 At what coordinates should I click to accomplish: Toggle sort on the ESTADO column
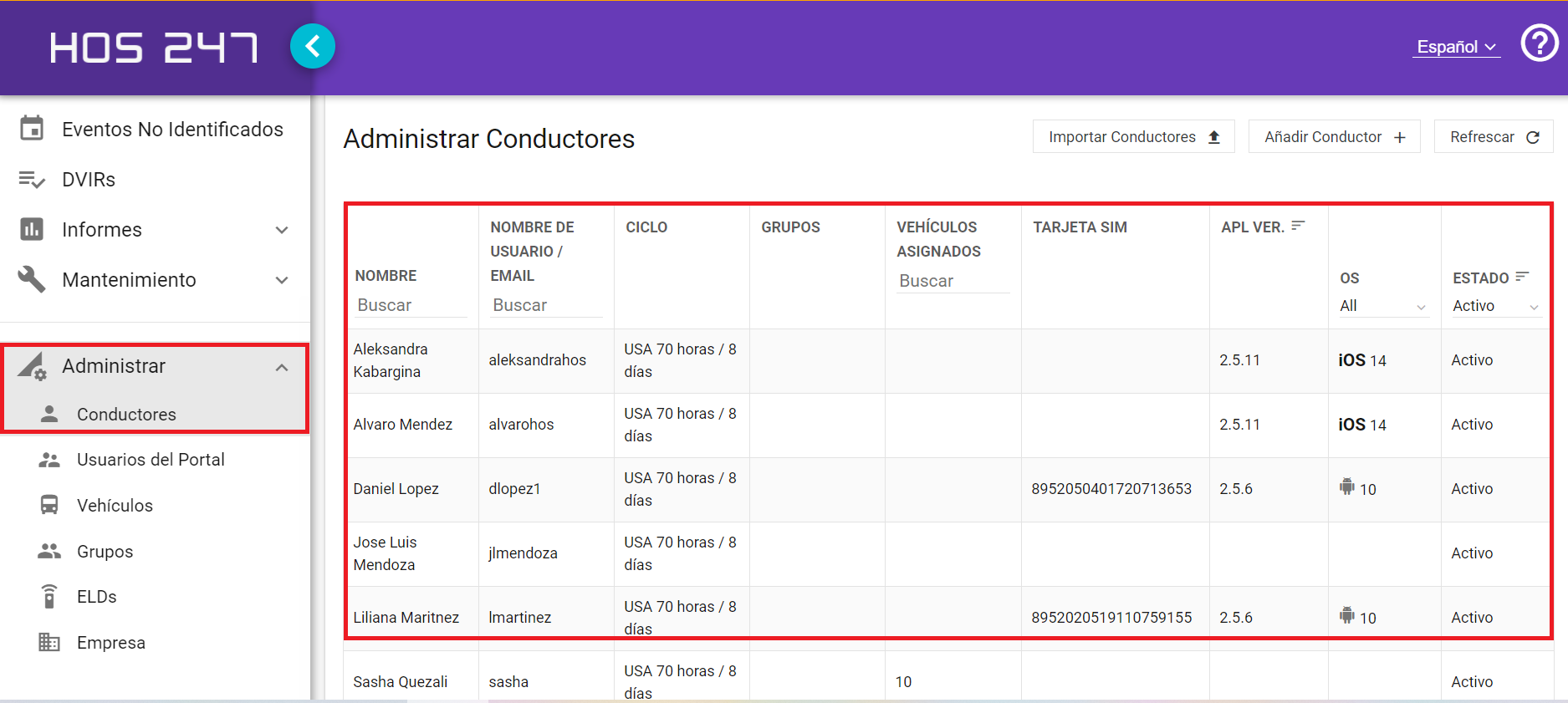[1522, 277]
